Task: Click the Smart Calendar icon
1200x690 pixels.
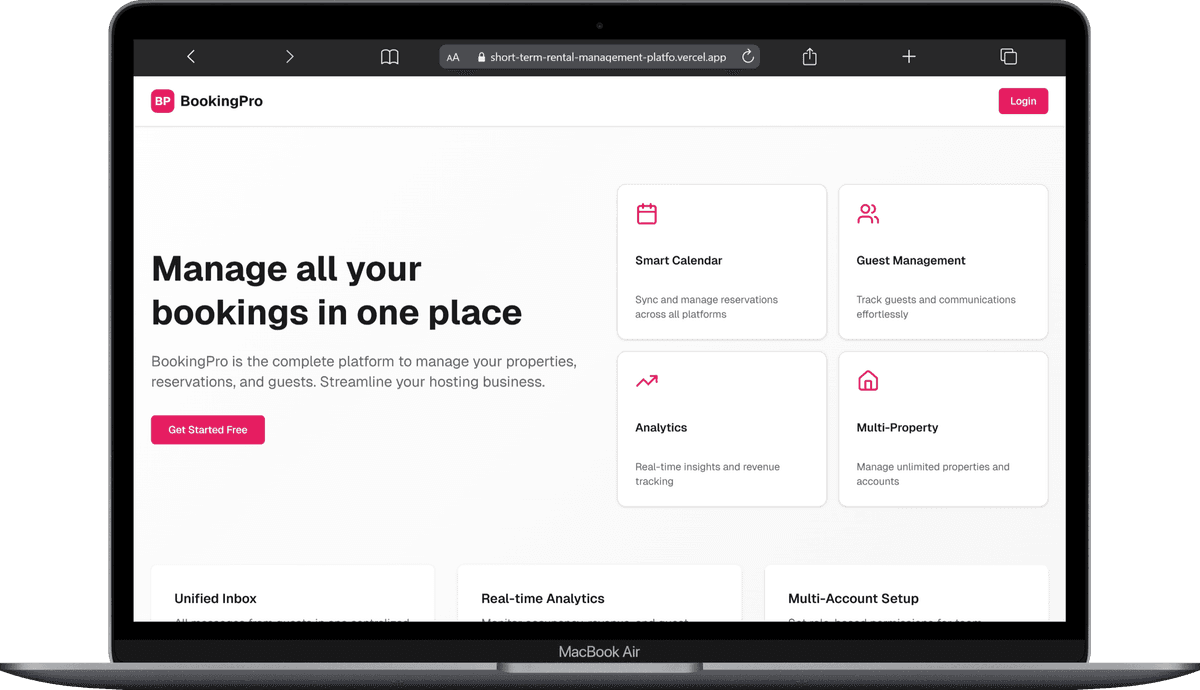Action: point(646,213)
